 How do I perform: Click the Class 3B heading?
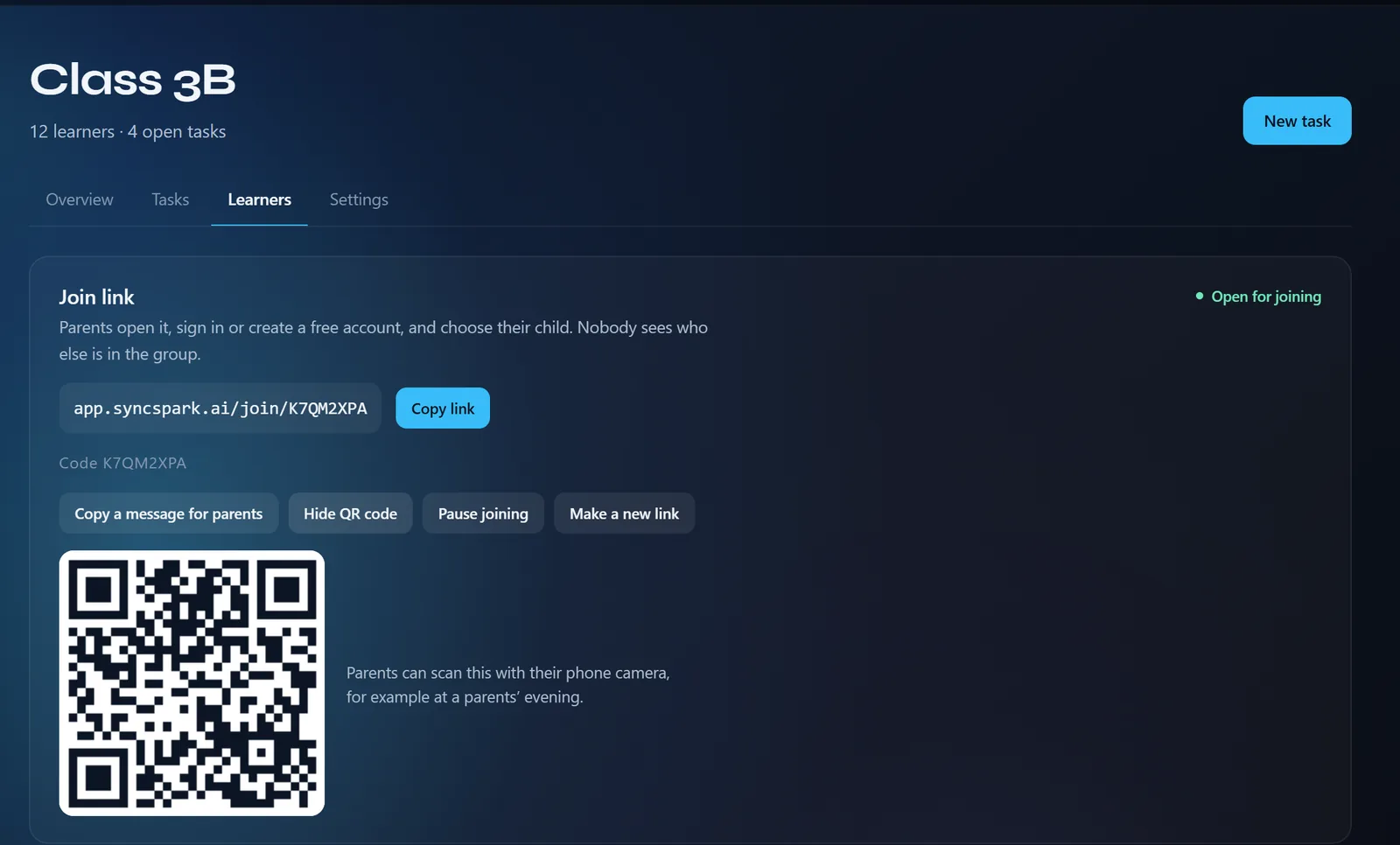pyautogui.click(x=133, y=80)
